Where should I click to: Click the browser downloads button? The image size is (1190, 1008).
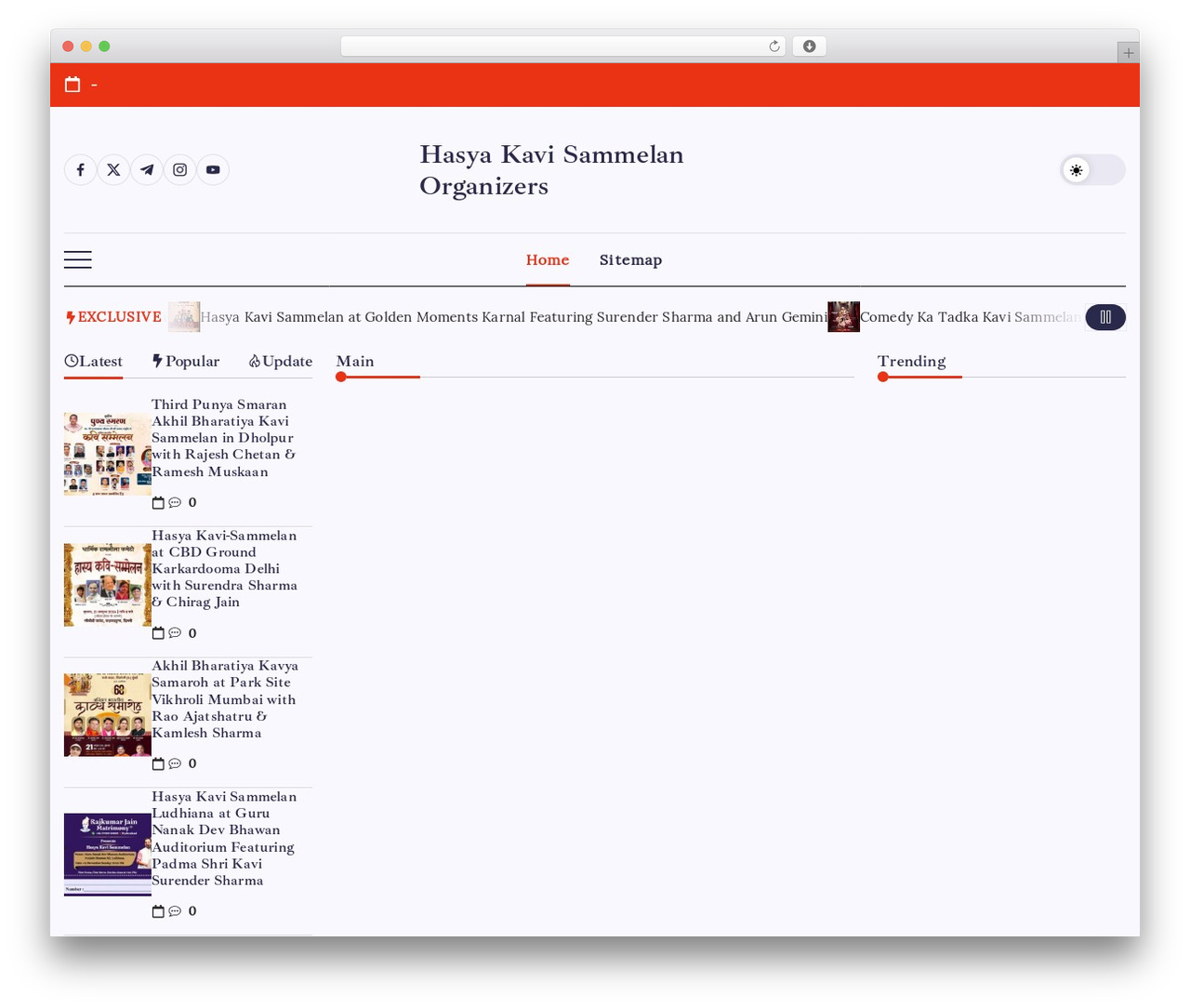[810, 46]
